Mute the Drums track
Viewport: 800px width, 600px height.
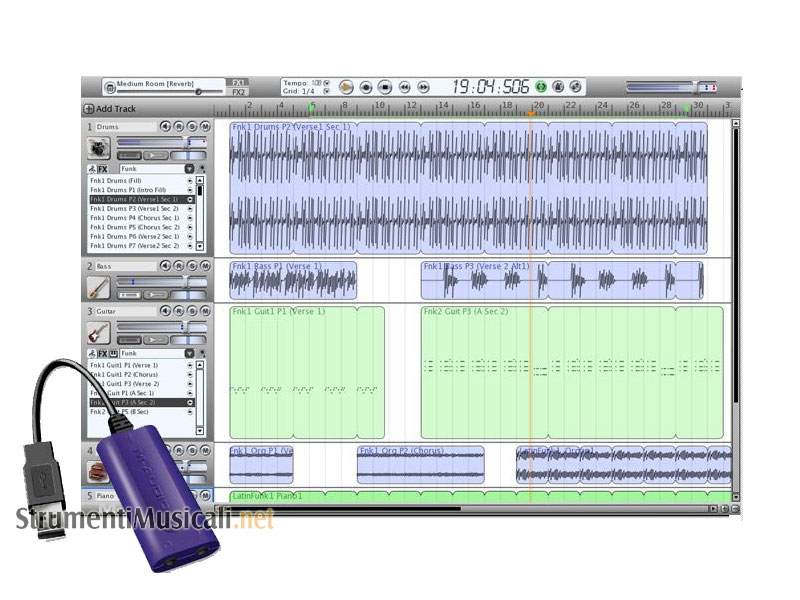click(x=205, y=127)
